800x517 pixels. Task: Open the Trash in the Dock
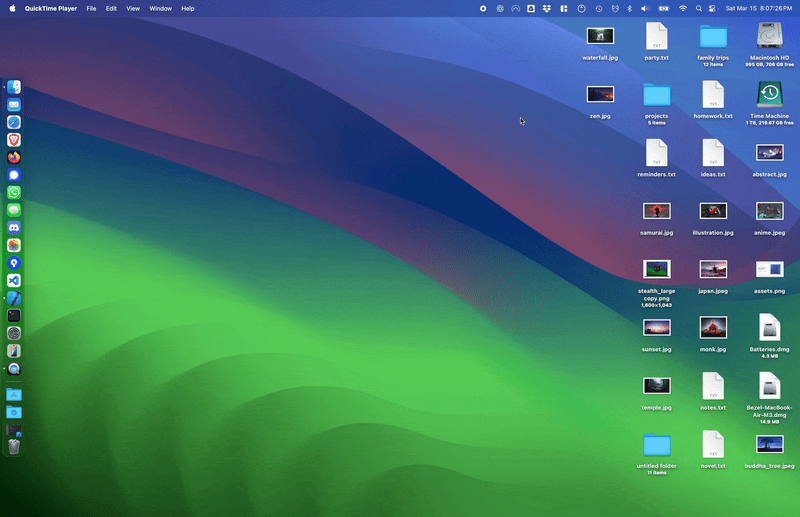(14, 447)
